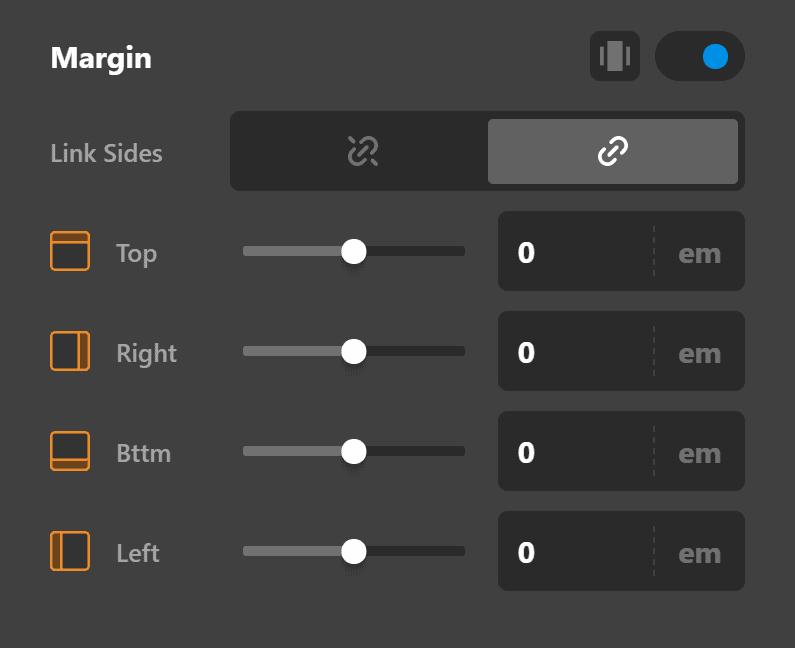Image resolution: width=795 pixels, height=648 pixels.
Task: Open the em unit selector for Right
Action: pyautogui.click(x=700, y=353)
